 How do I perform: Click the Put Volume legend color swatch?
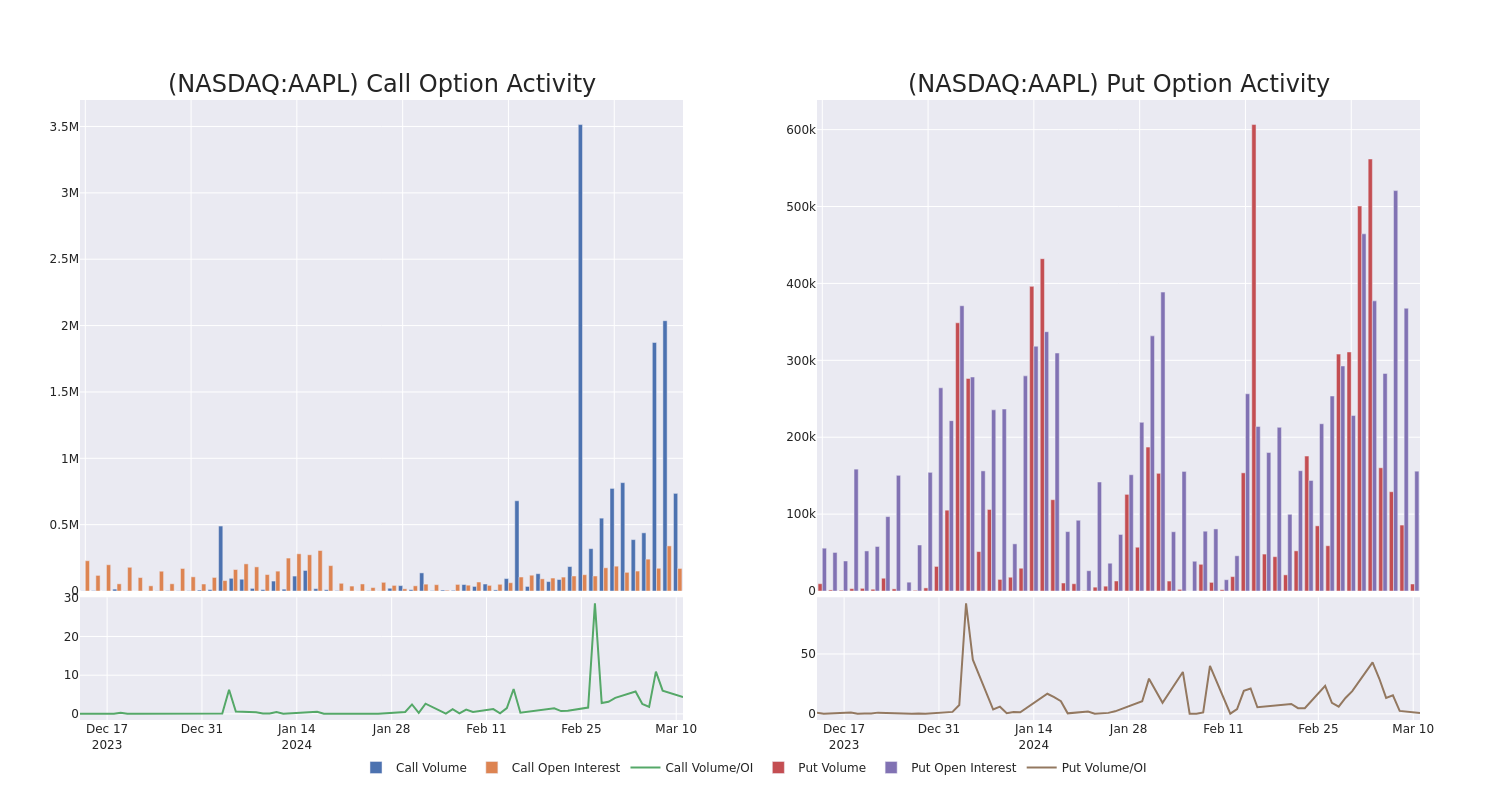(778, 768)
